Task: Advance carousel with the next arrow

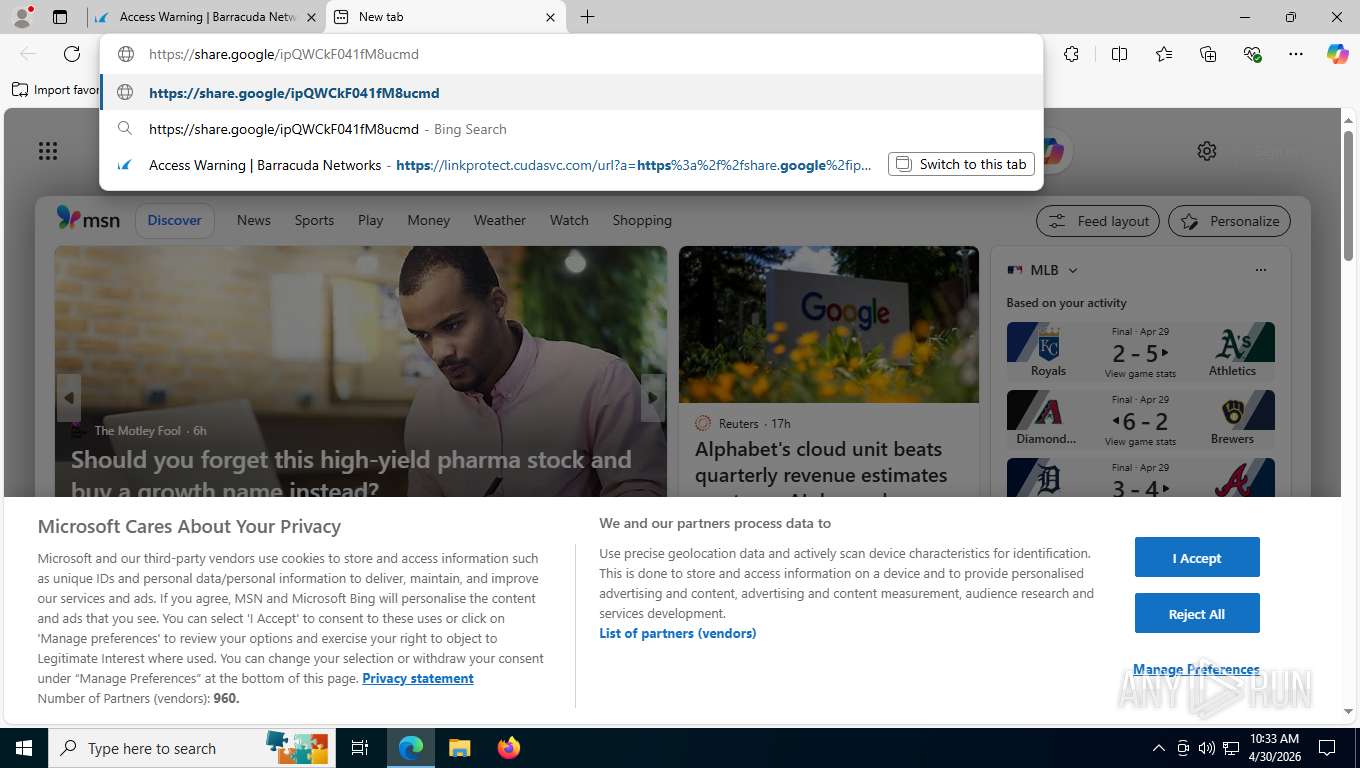Action: coord(653,398)
